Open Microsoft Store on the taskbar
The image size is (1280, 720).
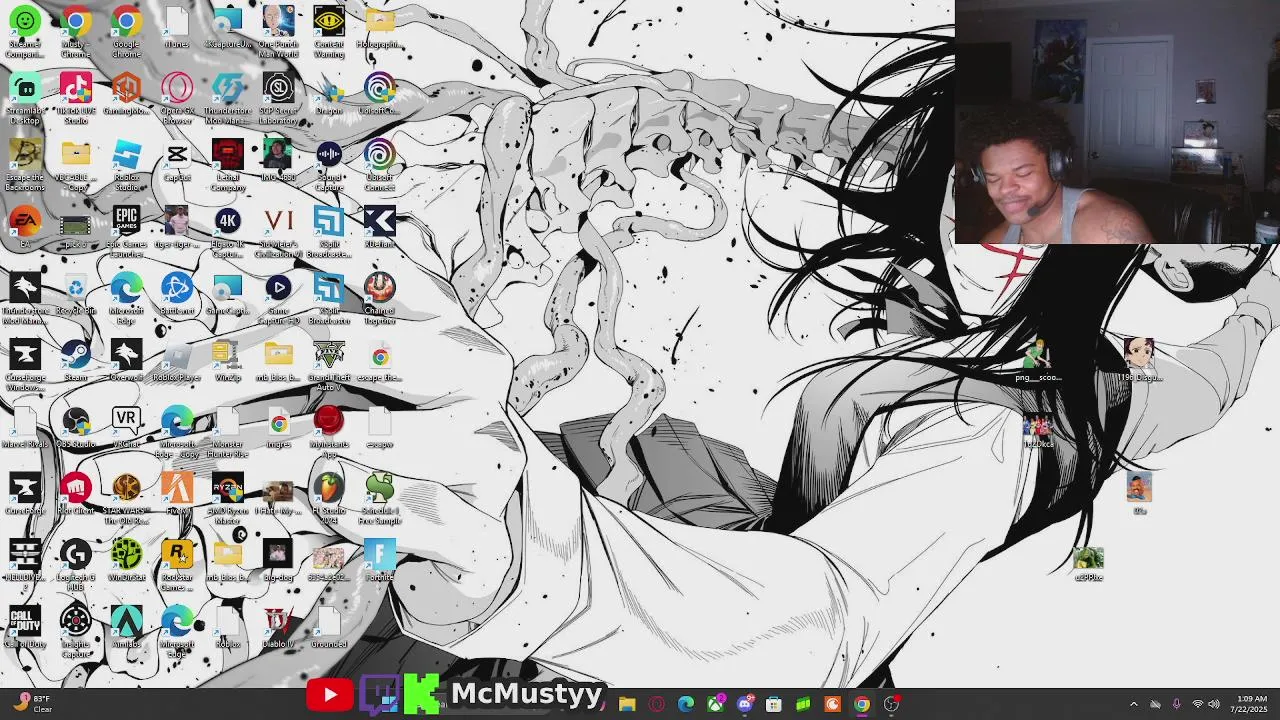tap(774, 704)
